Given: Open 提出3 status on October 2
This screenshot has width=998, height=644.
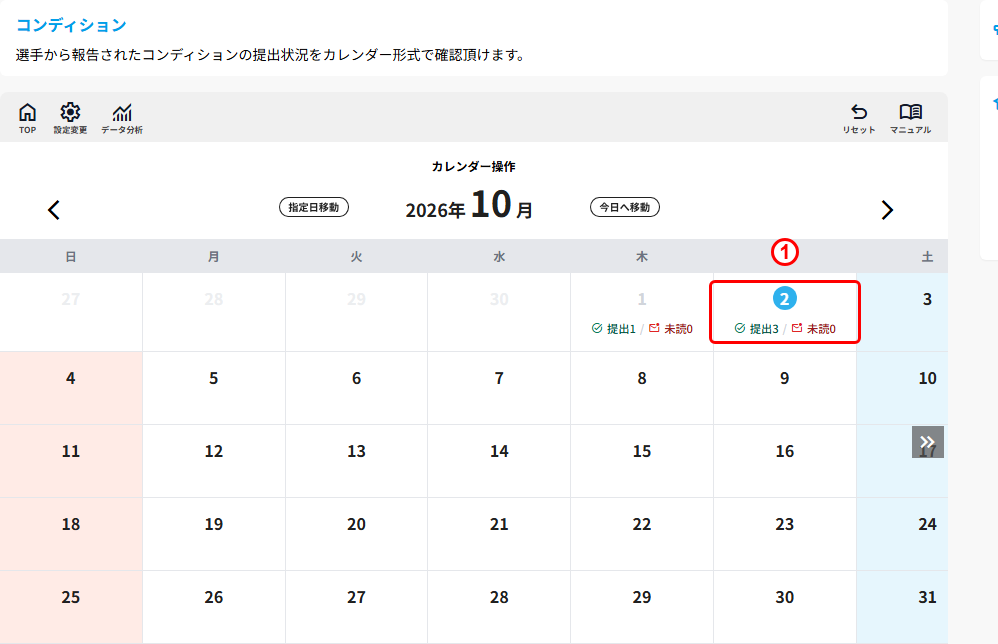Looking at the screenshot, I should tap(757, 329).
